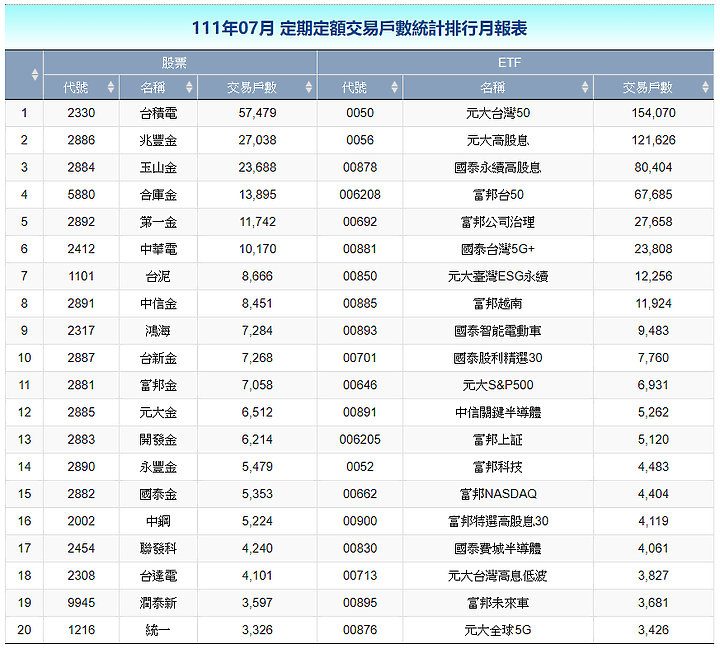Click the 開發金 cell
This screenshot has height=649, width=720.
(x=158, y=440)
